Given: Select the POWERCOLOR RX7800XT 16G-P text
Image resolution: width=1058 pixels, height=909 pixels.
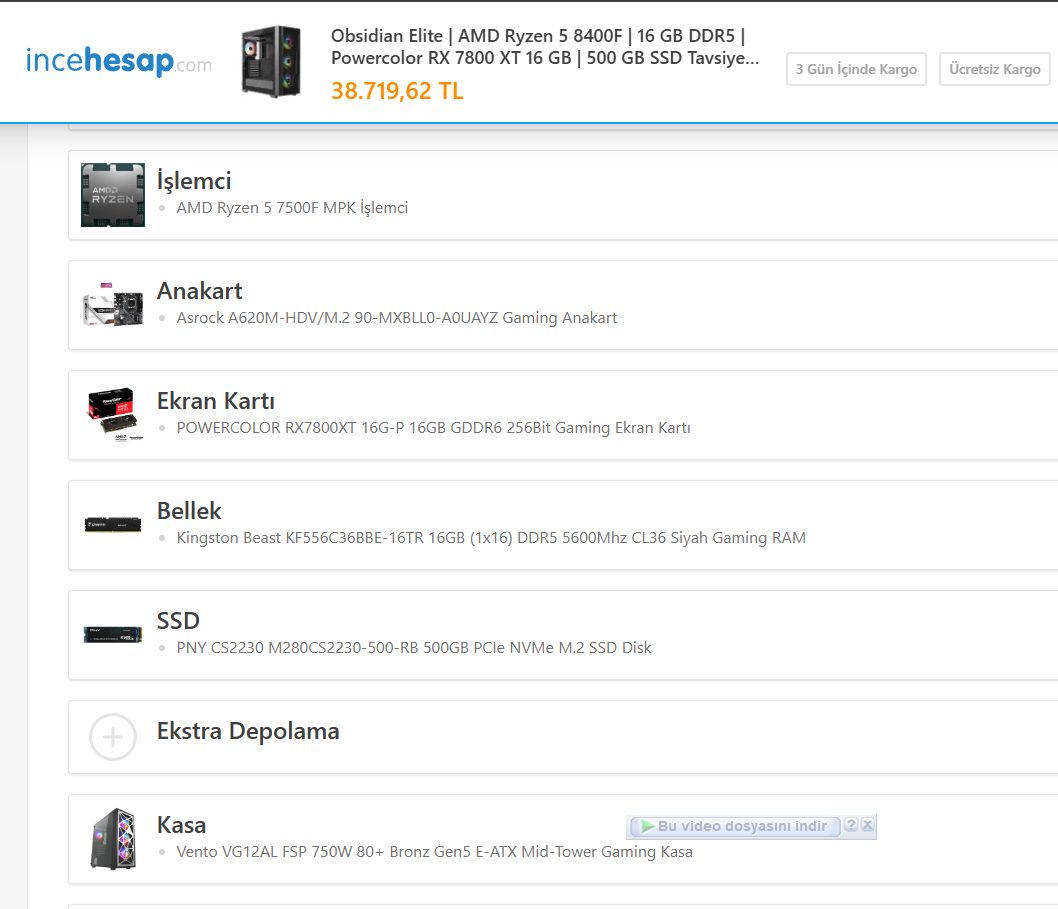Looking at the screenshot, I should 433,428.
